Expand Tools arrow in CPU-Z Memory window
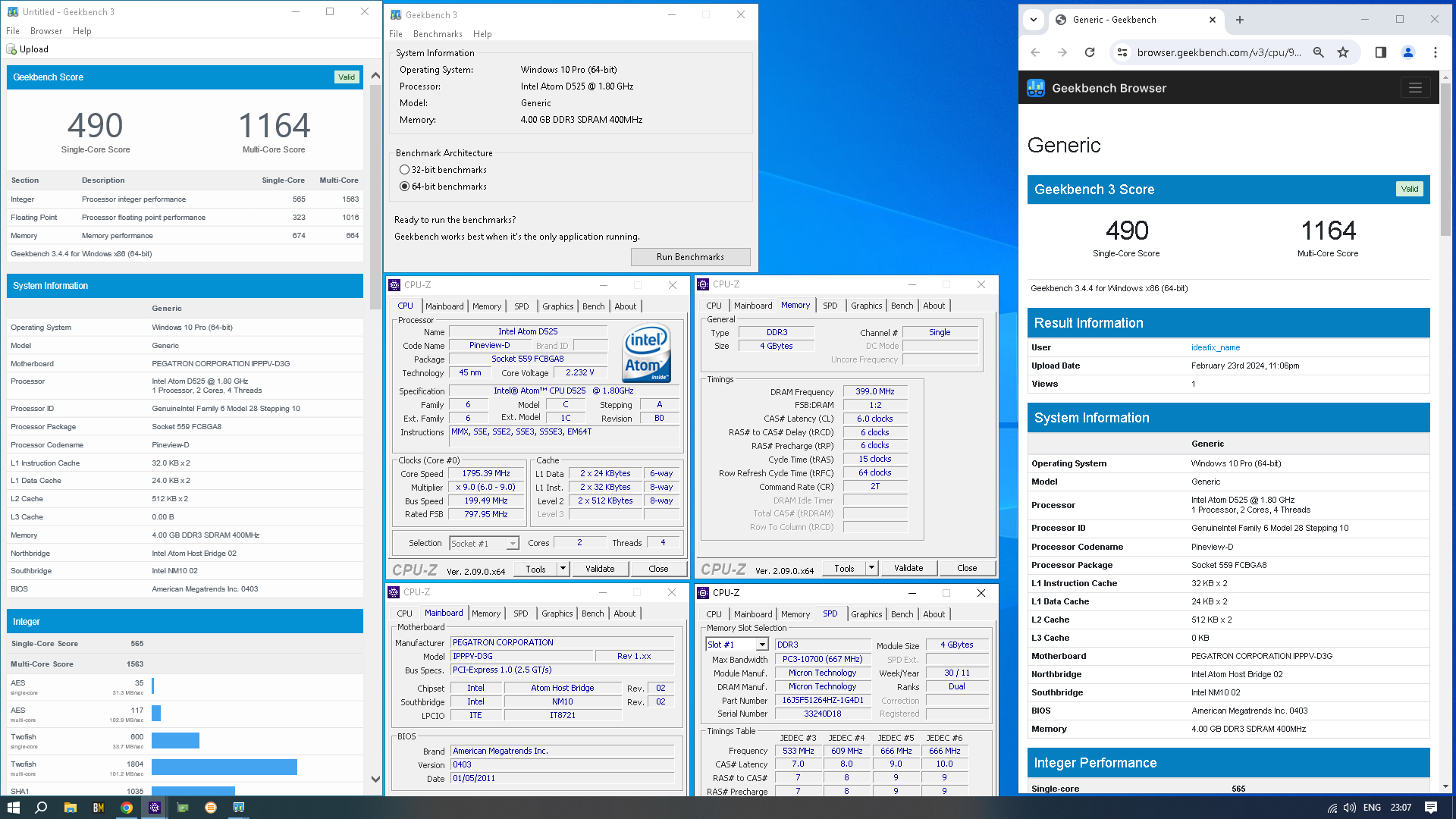 [x=871, y=568]
